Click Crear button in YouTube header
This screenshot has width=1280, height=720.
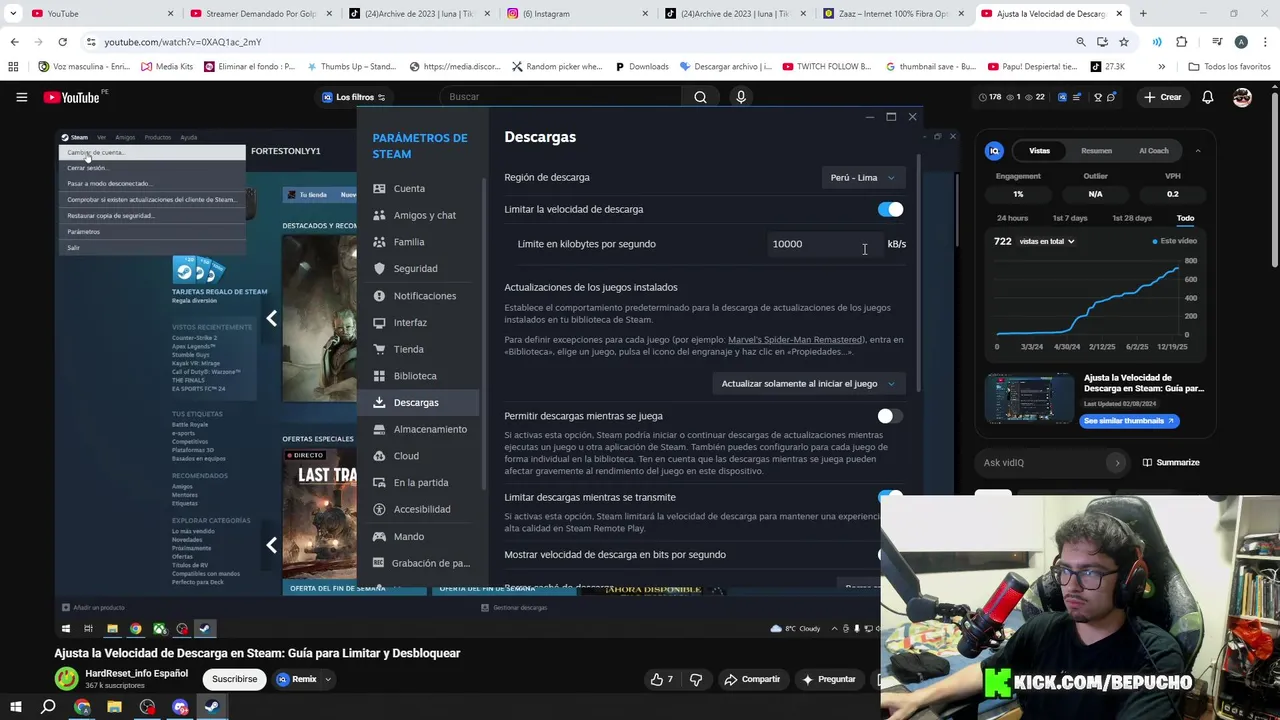[x=1163, y=97]
